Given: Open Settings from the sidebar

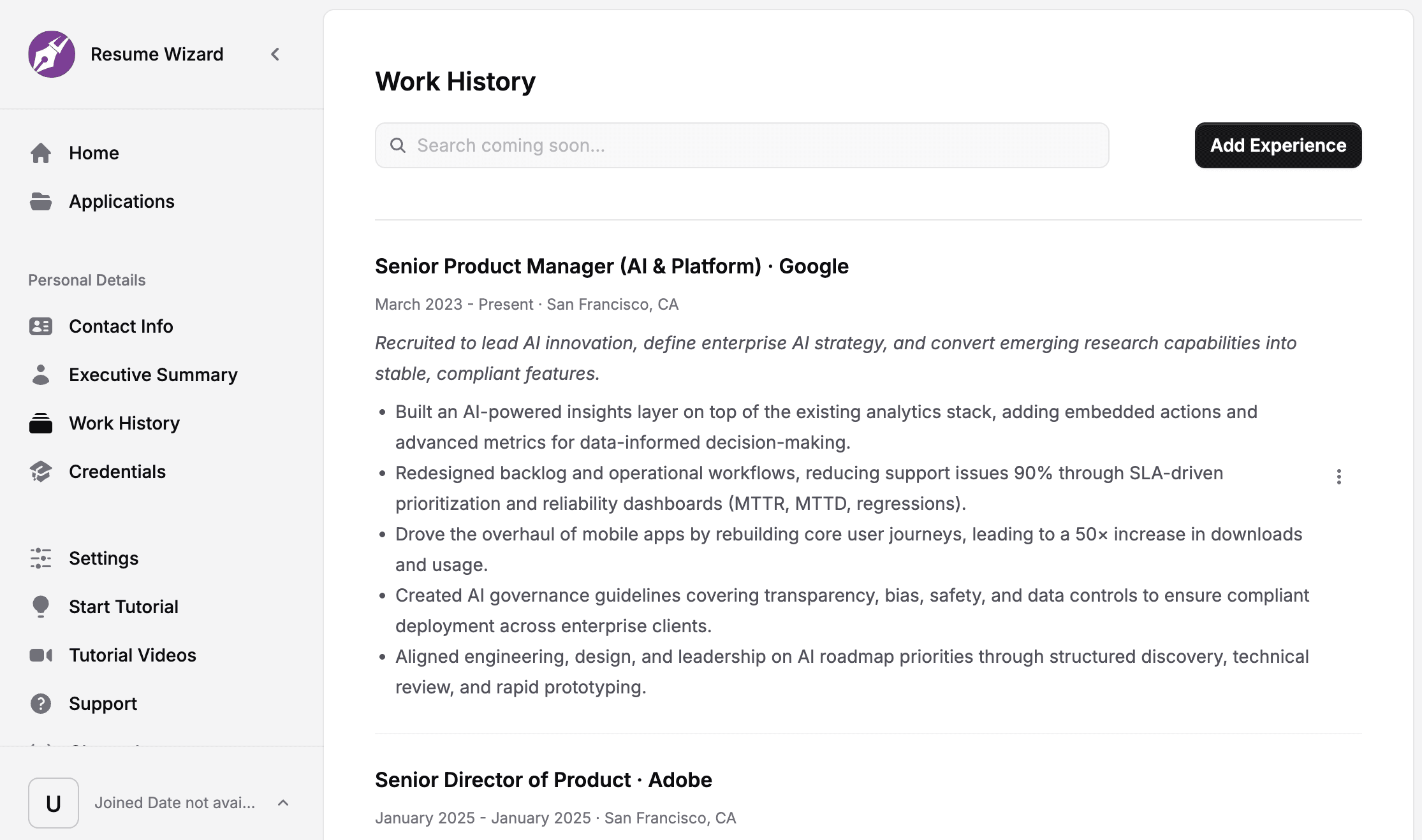Looking at the screenshot, I should coord(103,558).
